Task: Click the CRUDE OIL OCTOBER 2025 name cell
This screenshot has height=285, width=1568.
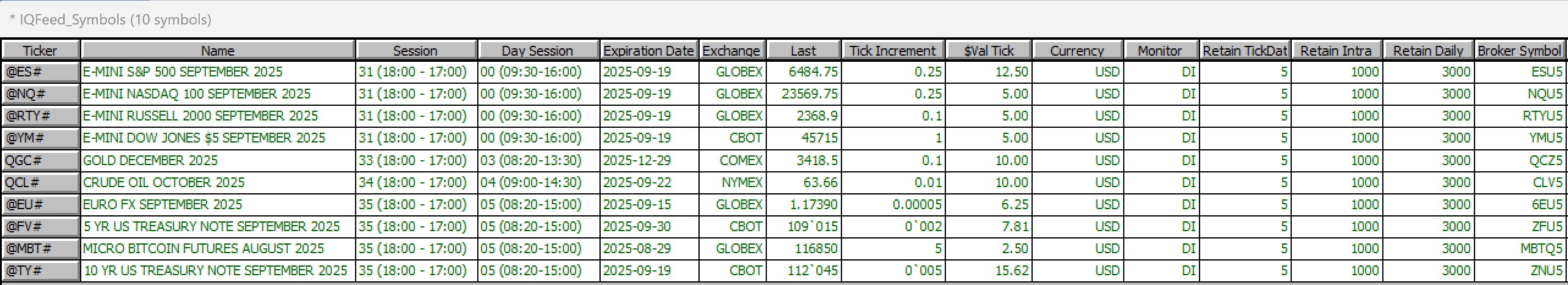Action: pyautogui.click(x=218, y=182)
